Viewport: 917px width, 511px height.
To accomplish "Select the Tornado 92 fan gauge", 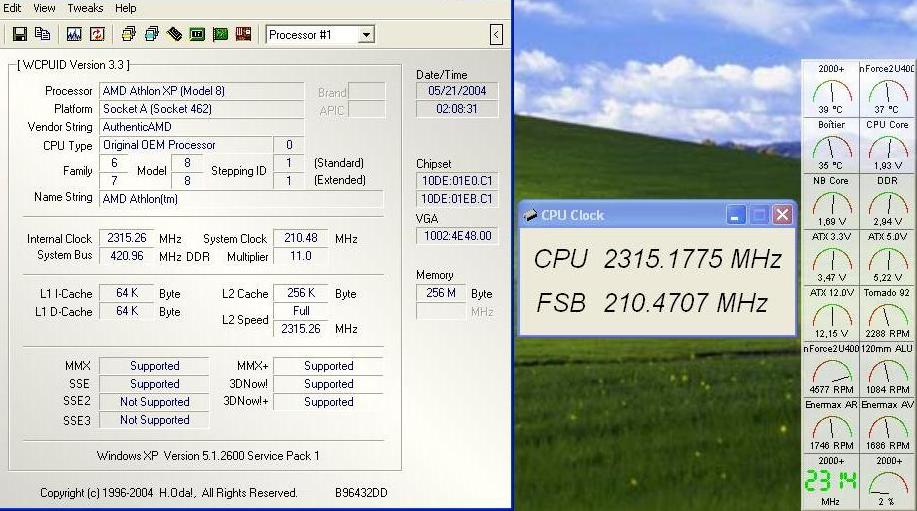I will (887, 313).
